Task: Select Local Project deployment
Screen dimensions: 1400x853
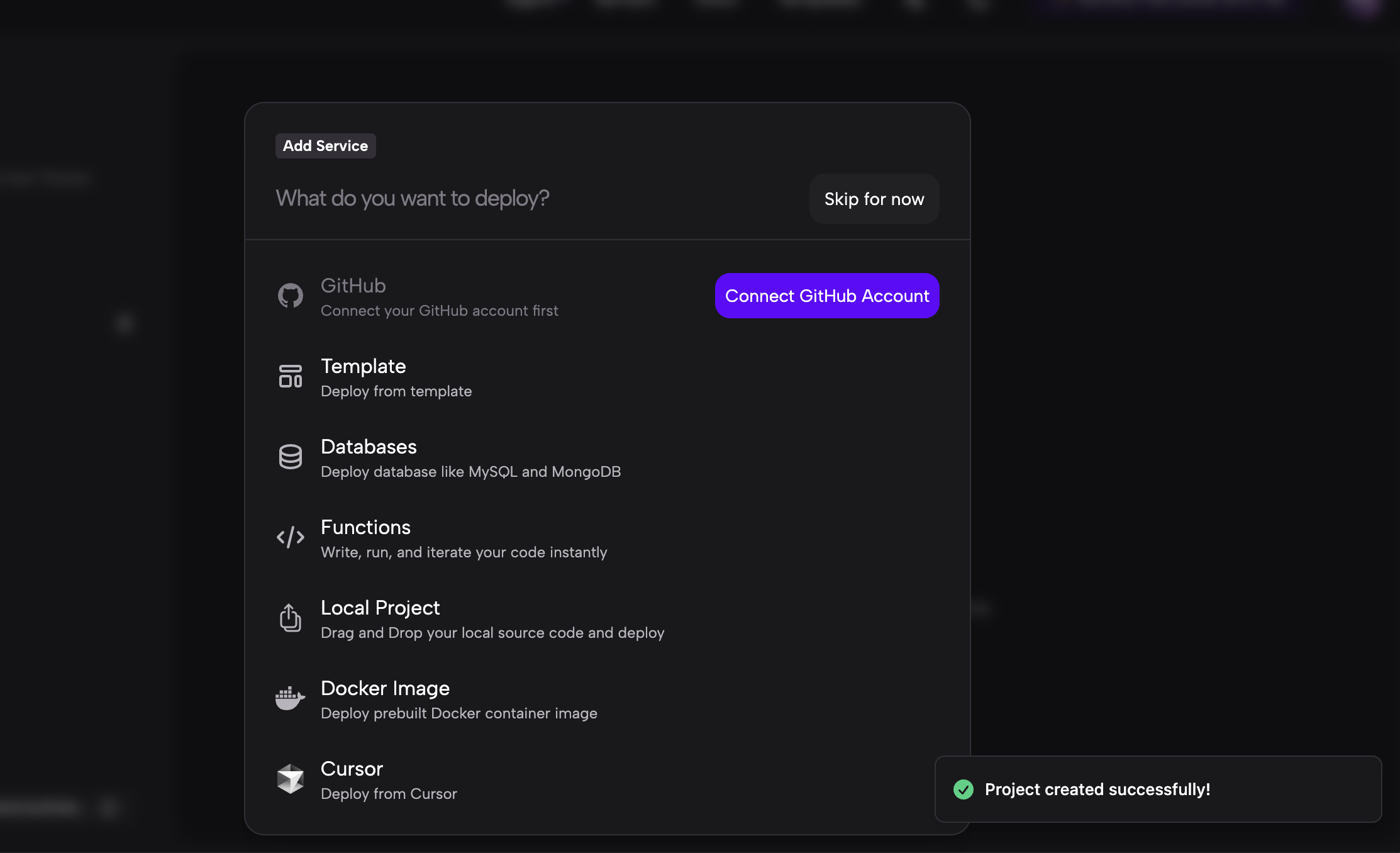Action: coord(380,608)
